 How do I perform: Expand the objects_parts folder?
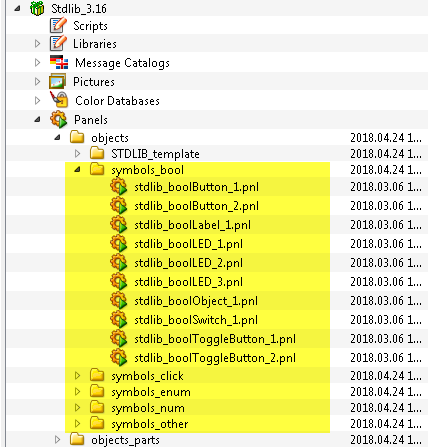[57, 440]
